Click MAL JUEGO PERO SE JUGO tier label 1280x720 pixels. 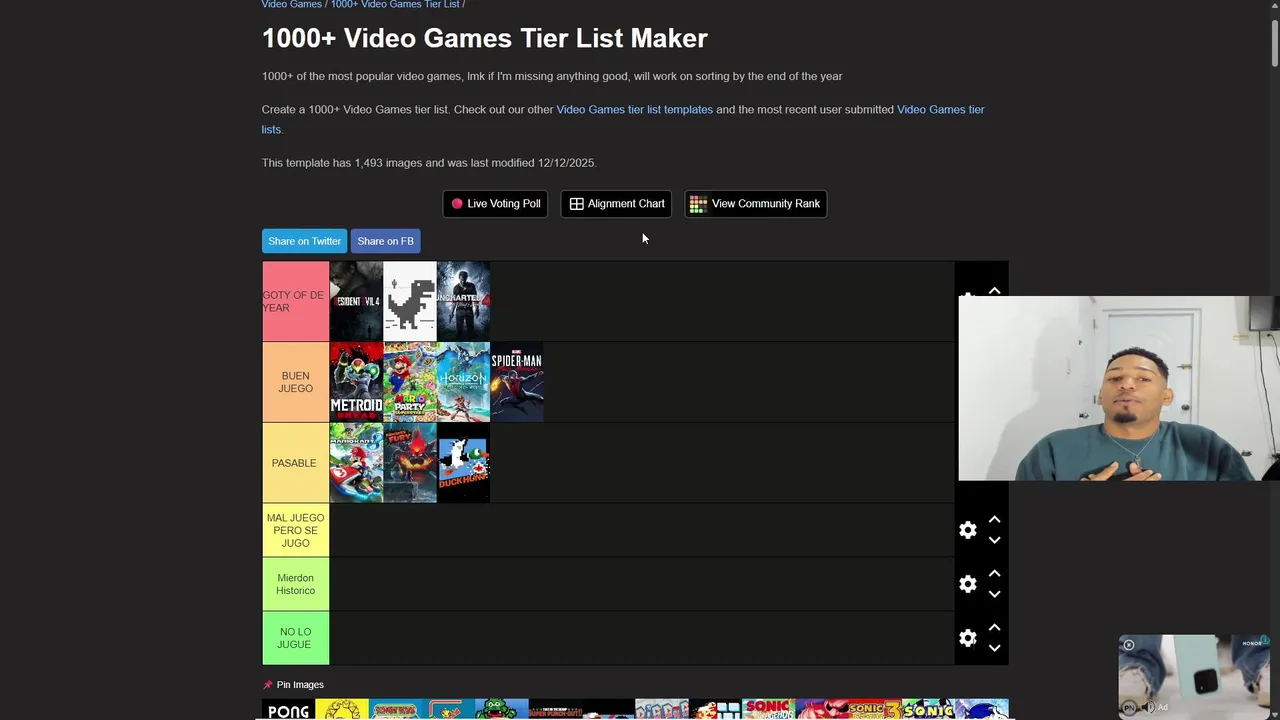pyautogui.click(x=295, y=530)
